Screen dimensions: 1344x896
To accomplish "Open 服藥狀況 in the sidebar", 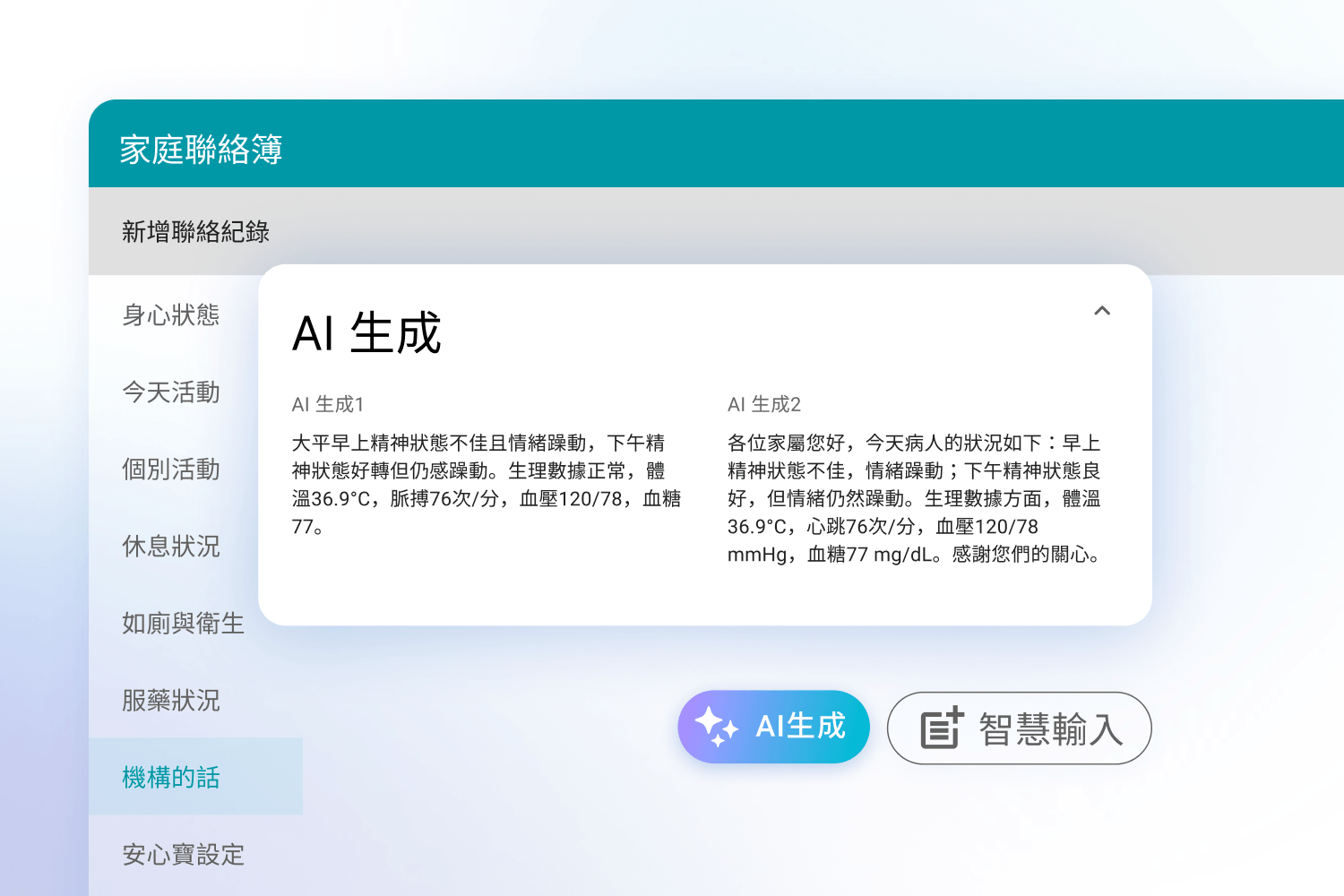I will coord(171,701).
